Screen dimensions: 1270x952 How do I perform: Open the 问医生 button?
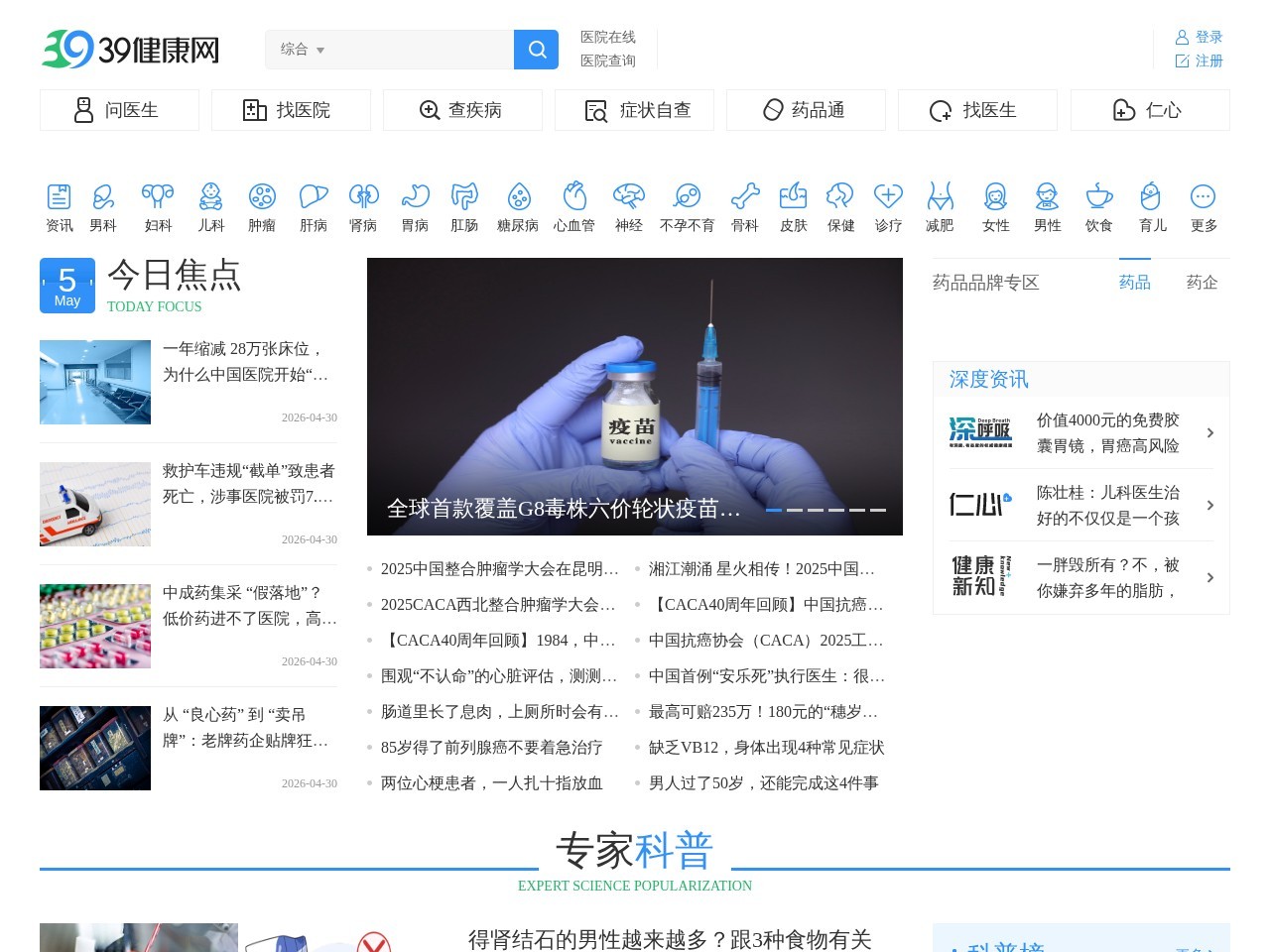(x=119, y=110)
